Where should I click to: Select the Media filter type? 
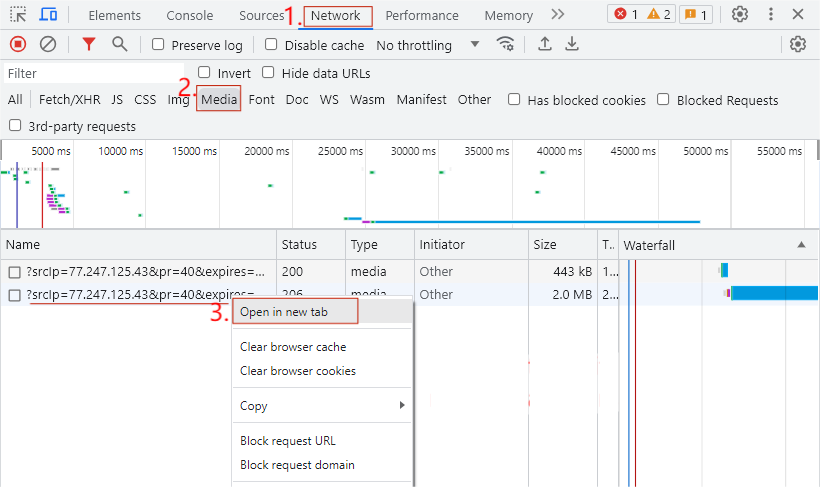(x=219, y=99)
